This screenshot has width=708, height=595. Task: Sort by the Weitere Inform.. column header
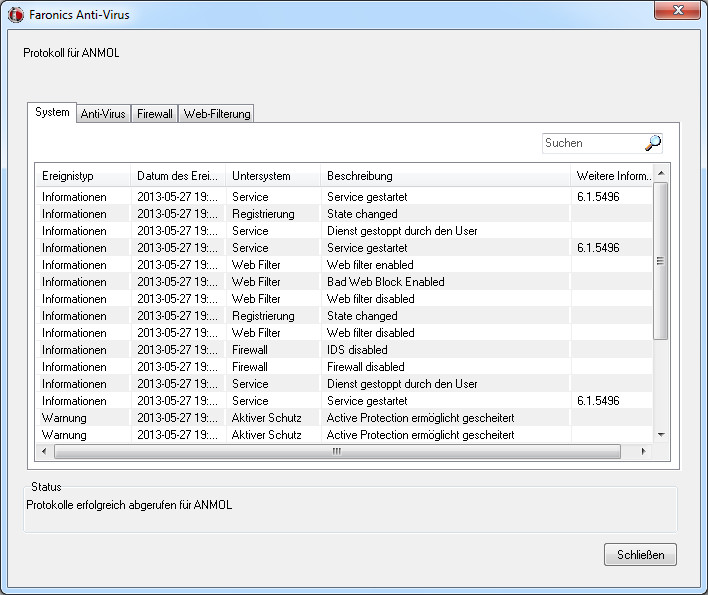(x=612, y=176)
